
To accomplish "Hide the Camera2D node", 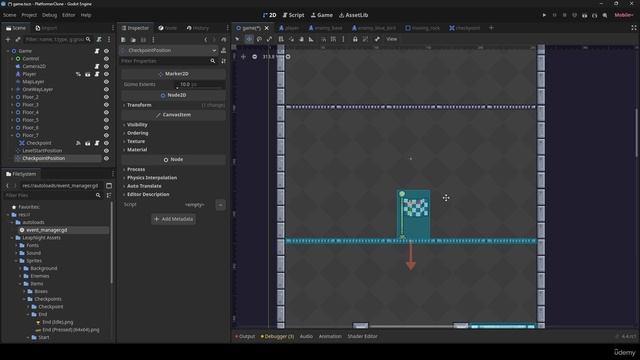I will pyautogui.click(x=107, y=66).
